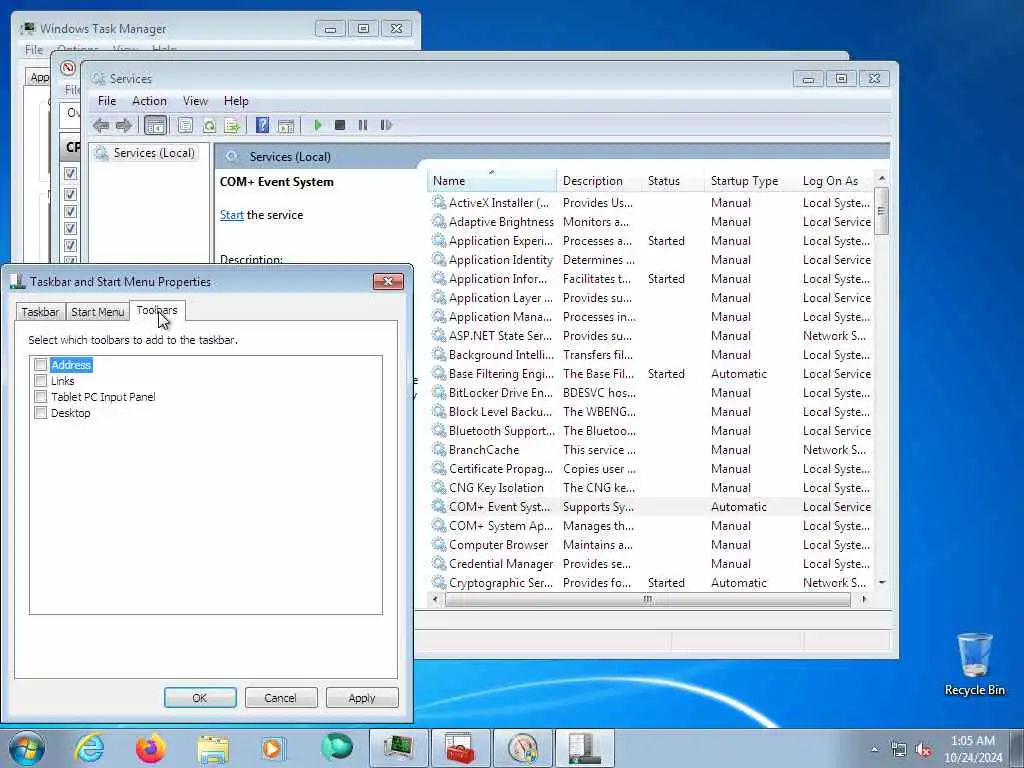
Task: Click the Stop Service square icon
Action: pos(340,125)
